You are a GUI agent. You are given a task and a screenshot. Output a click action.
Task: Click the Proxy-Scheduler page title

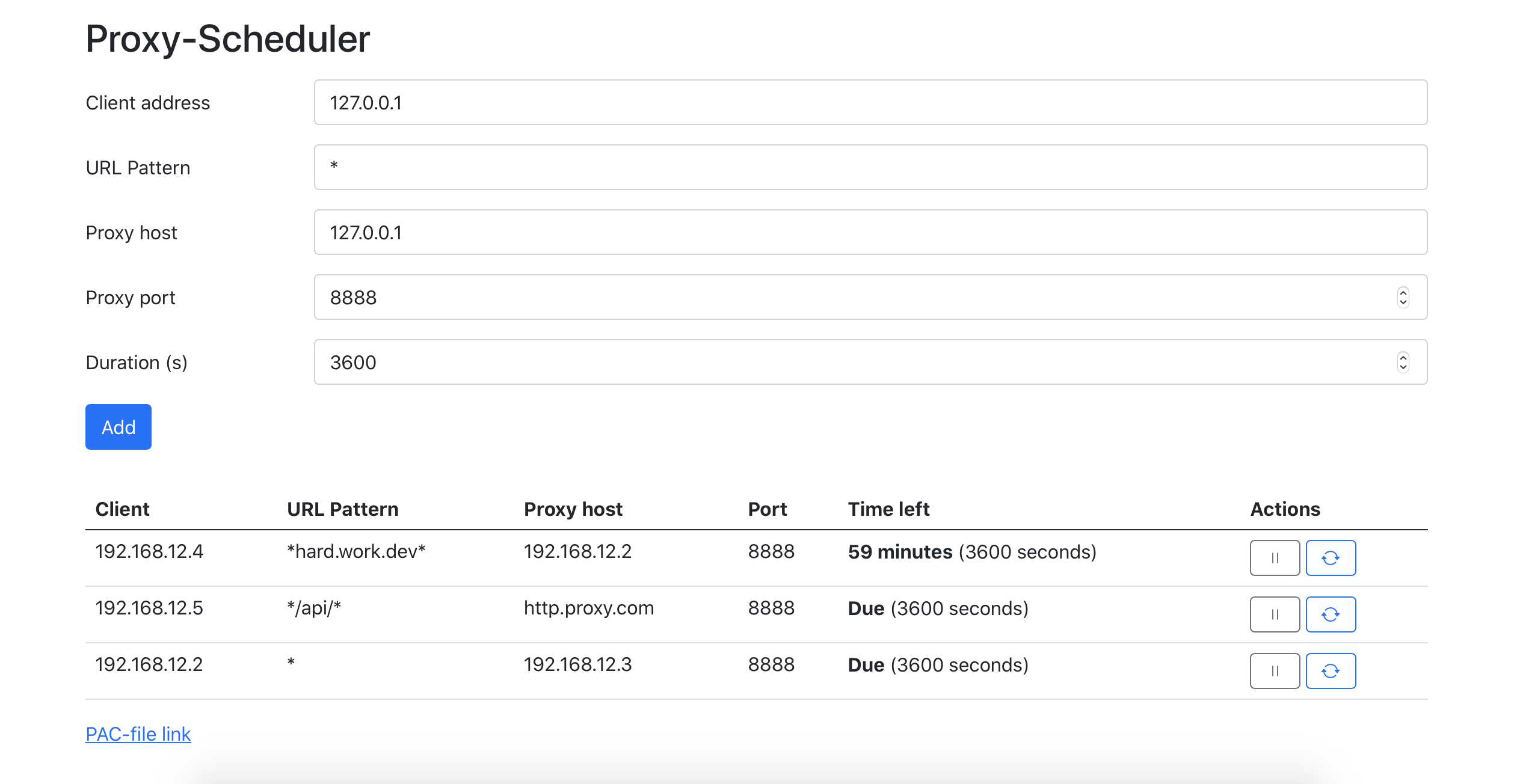pos(227,39)
